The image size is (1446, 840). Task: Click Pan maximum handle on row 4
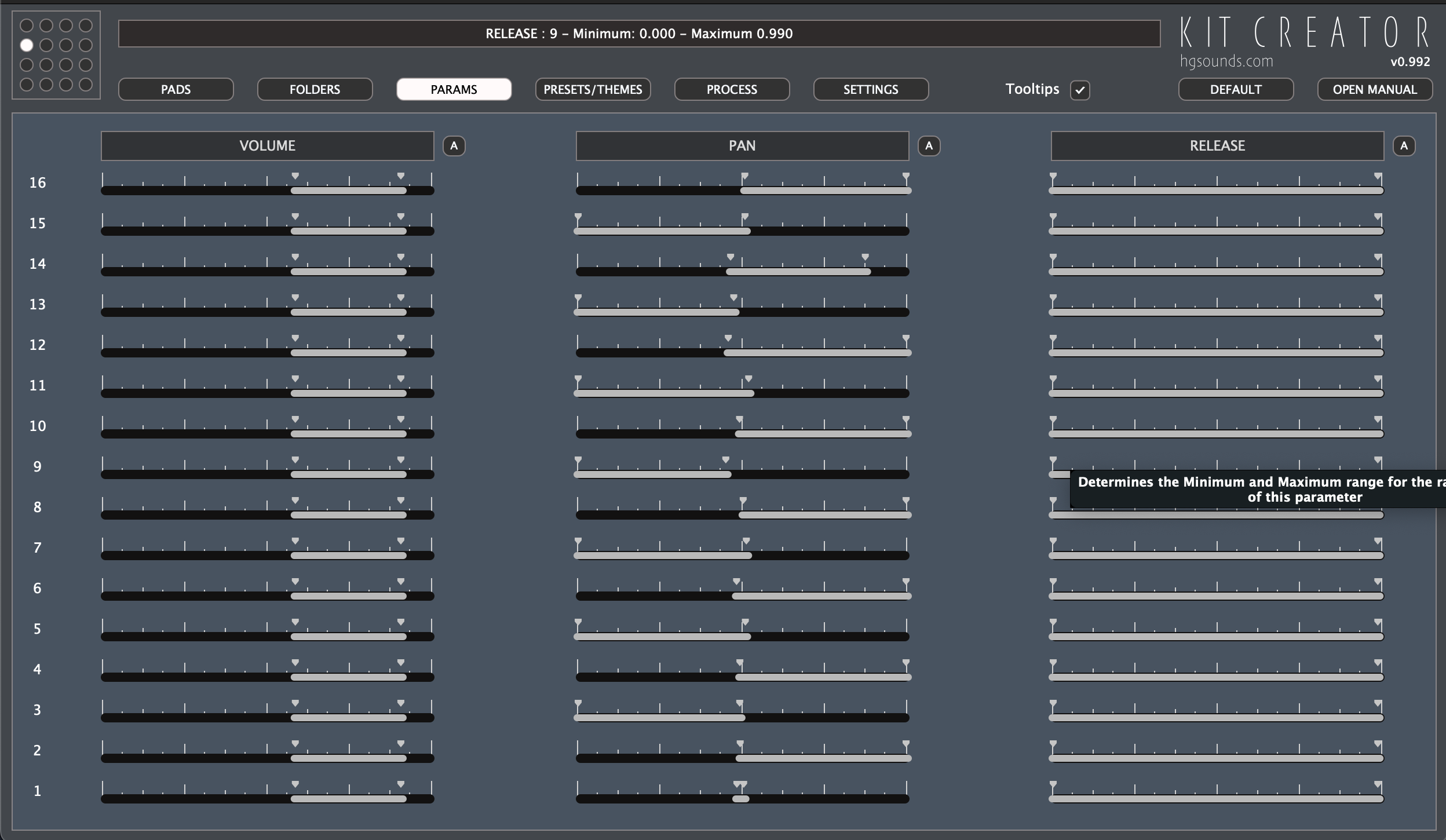tap(906, 663)
